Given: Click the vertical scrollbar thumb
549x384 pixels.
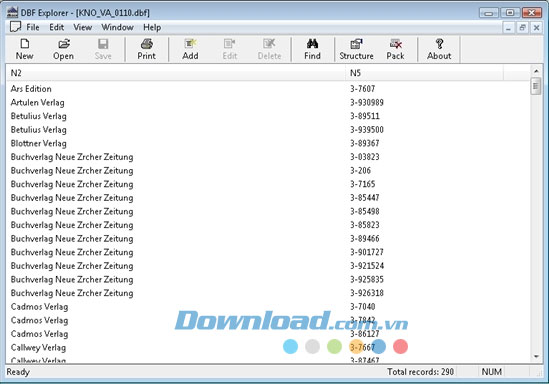Looking at the screenshot, I should pos(536,86).
